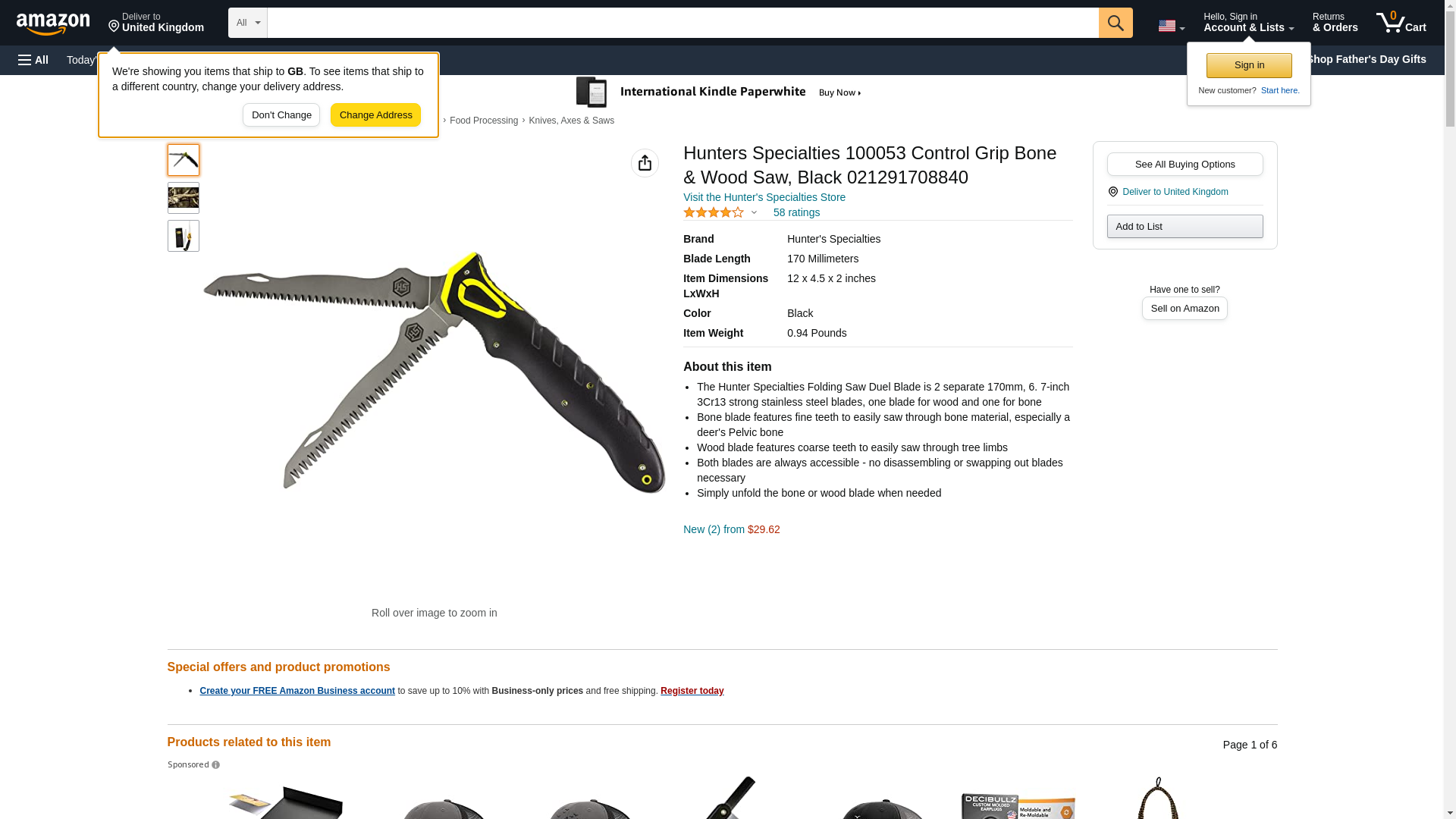Click the US flag language selector

[x=1171, y=26]
